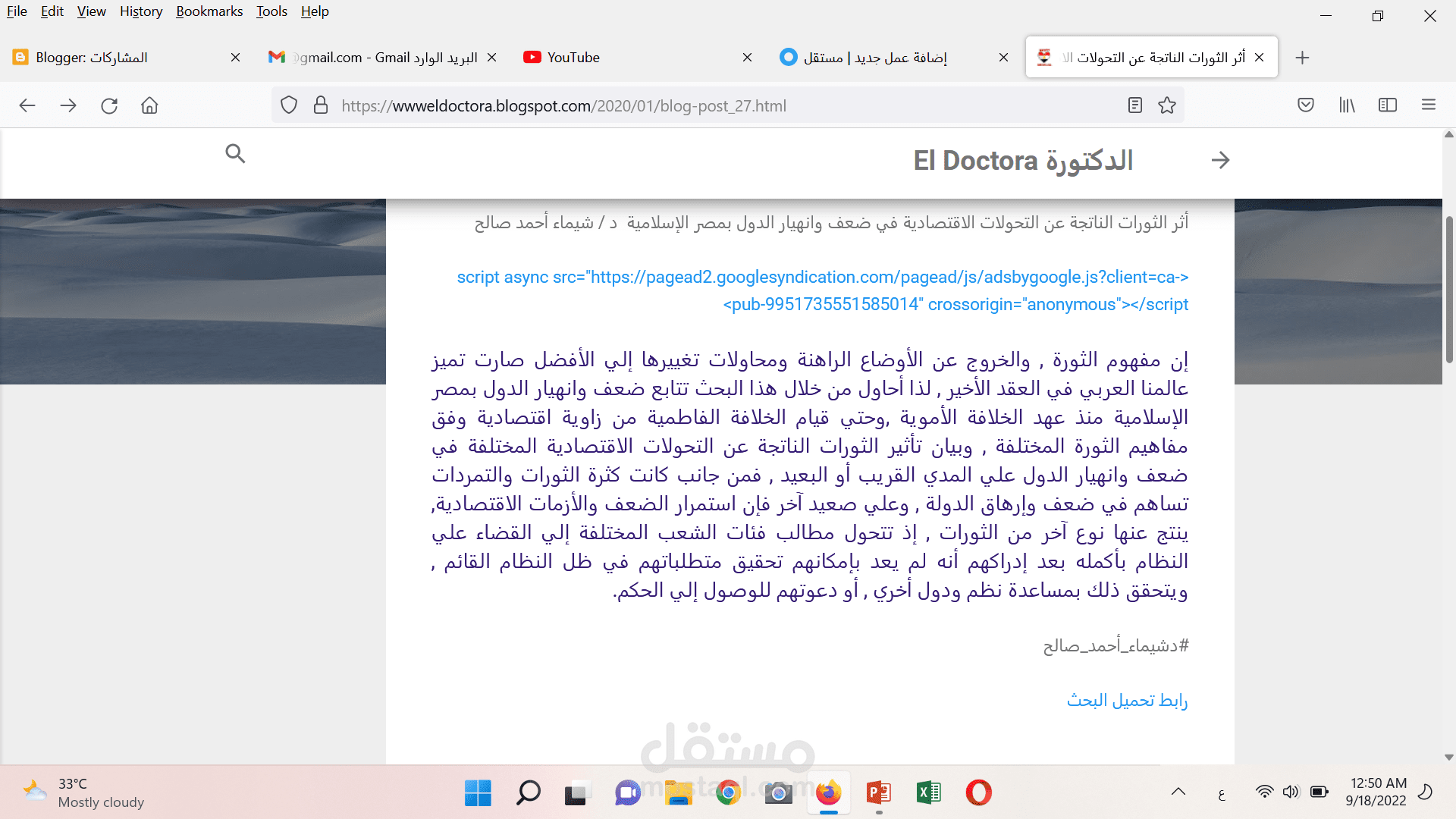Launch the Chat app from the taskbar
Screen dimensions: 1456x819
pyautogui.click(x=628, y=792)
